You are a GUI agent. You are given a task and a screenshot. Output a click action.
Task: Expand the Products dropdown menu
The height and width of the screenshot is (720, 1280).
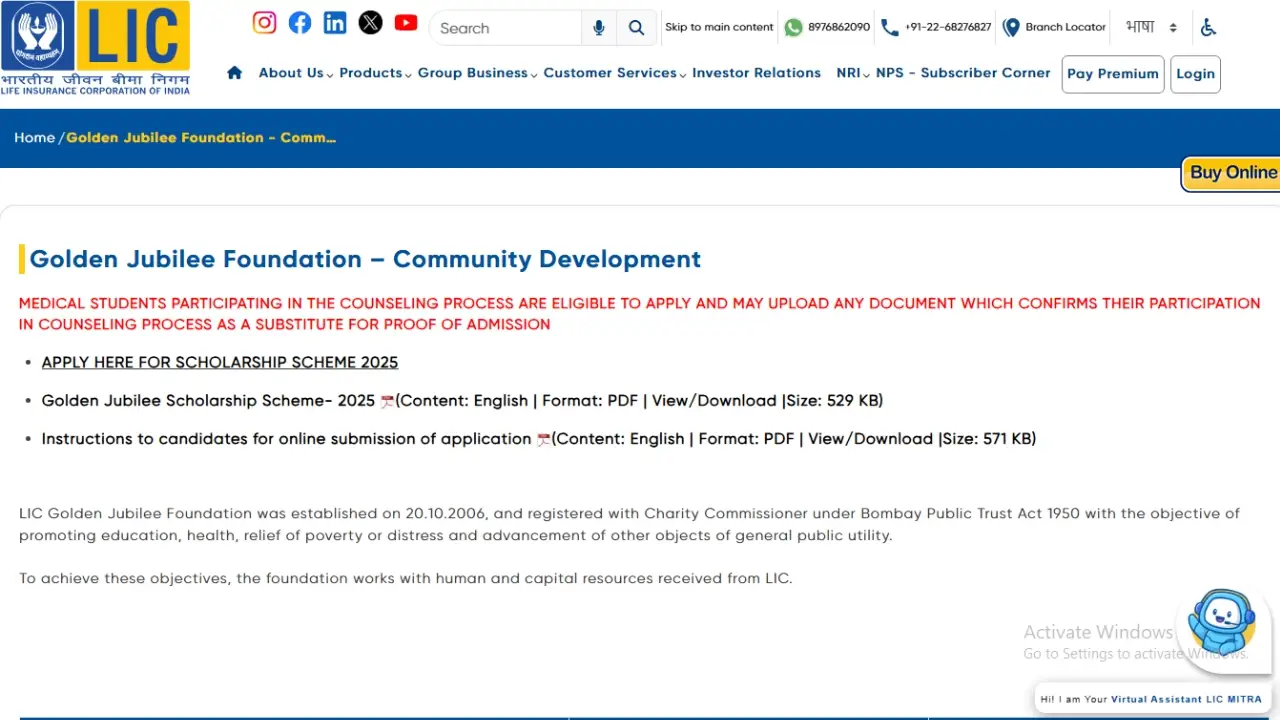click(x=374, y=73)
